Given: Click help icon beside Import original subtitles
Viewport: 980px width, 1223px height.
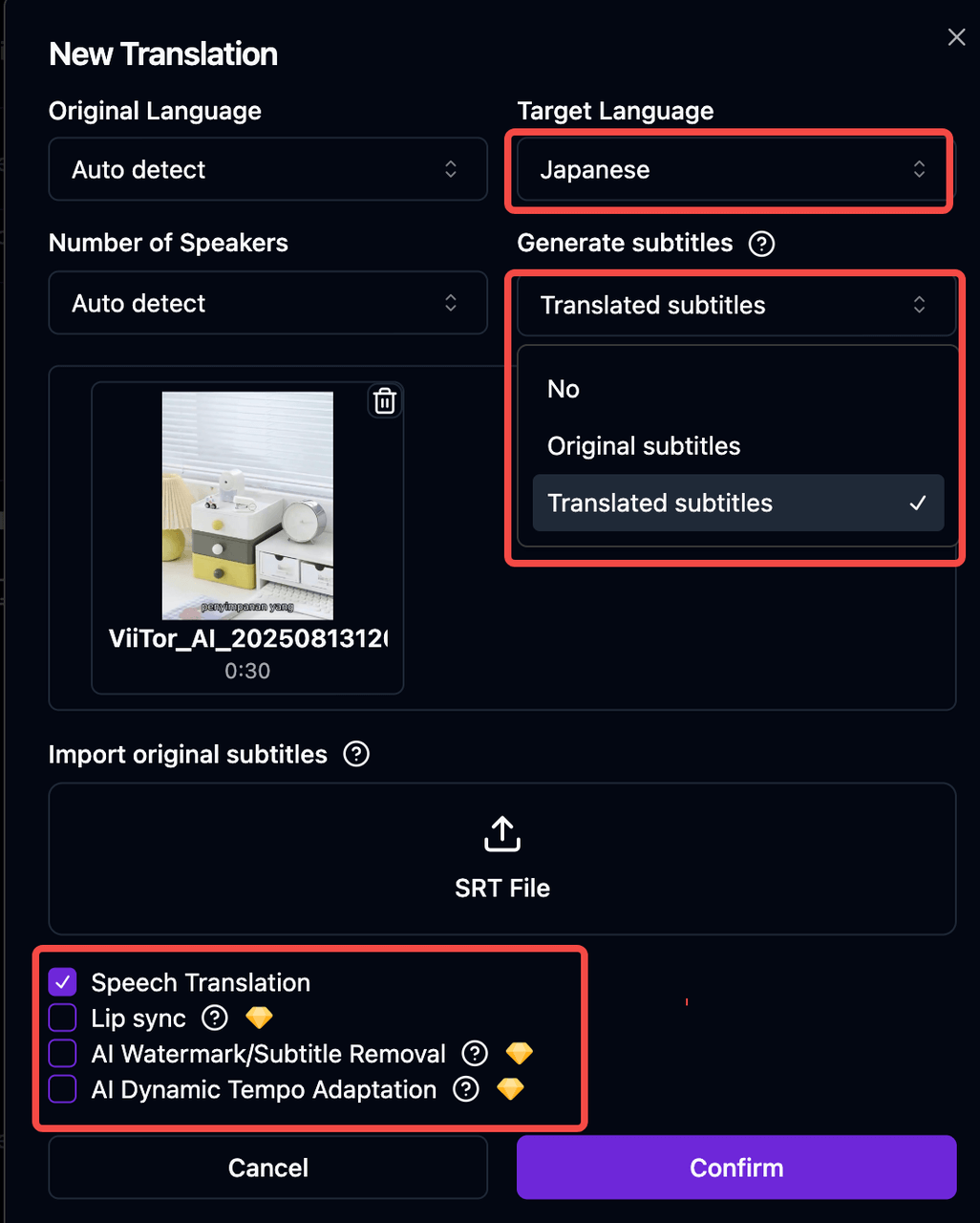Looking at the screenshot, I should [x=356, y=754].
